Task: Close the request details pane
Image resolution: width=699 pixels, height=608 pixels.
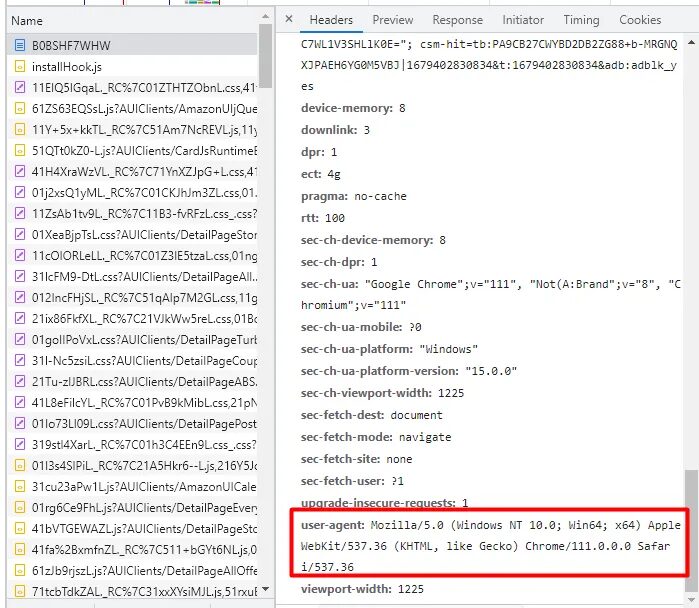Action: 289,20
